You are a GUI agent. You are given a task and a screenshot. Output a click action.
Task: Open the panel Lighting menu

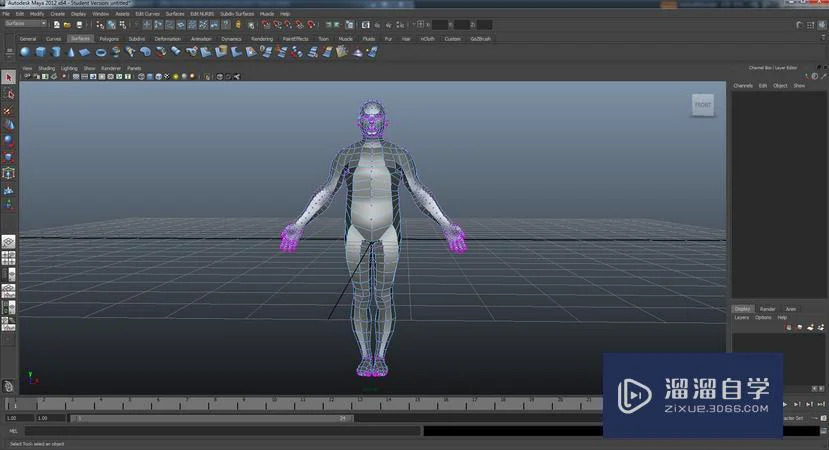pyautogui.click(x=69, y=68)
